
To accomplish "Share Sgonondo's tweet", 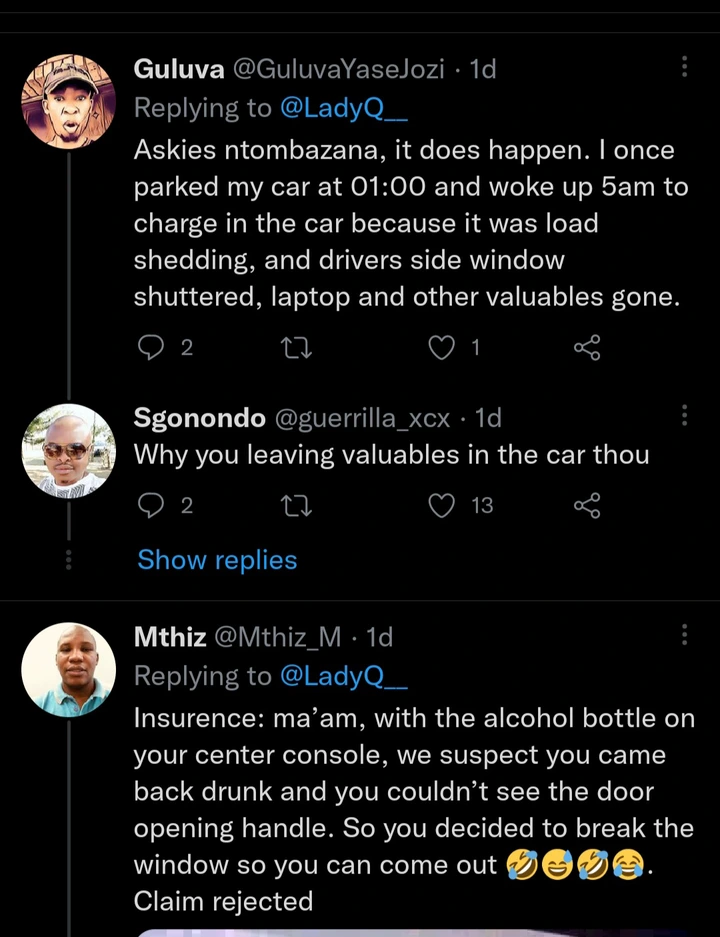I will click(587, 506).
